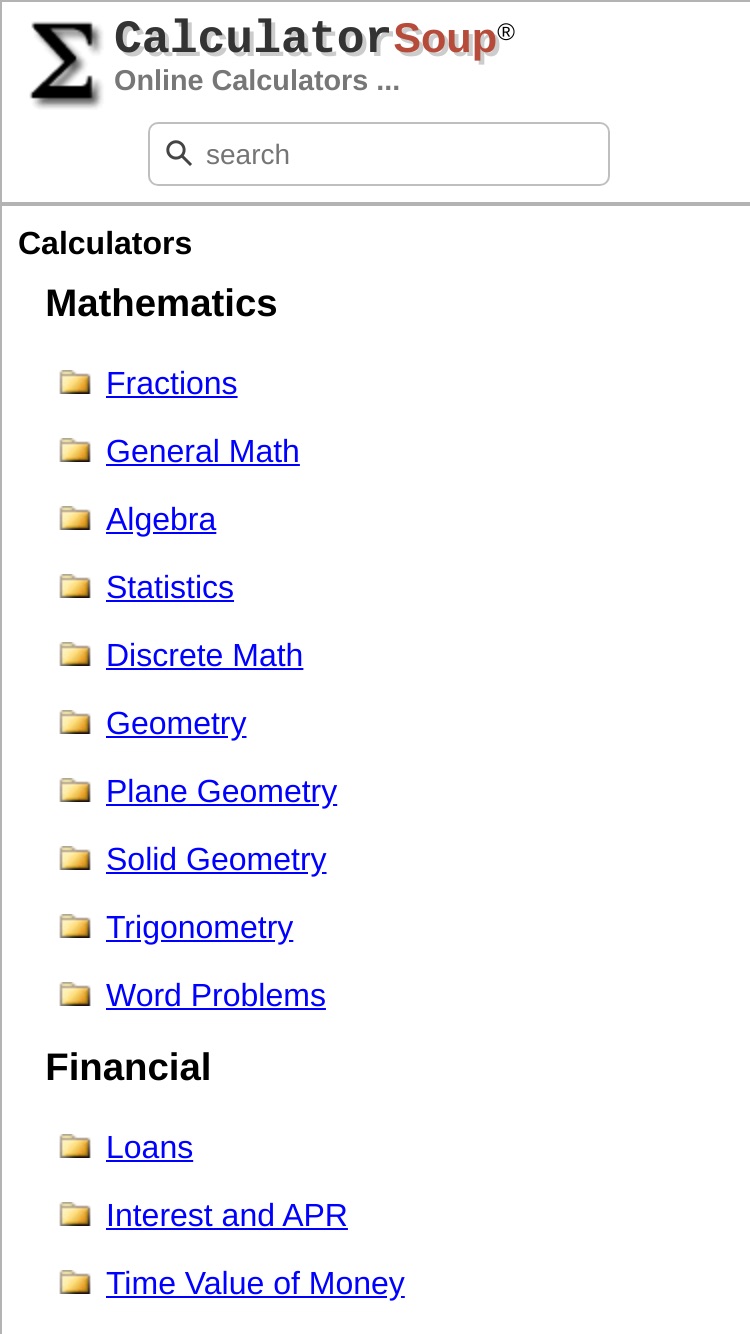Open the Plane Geometry link

(221, 791)
